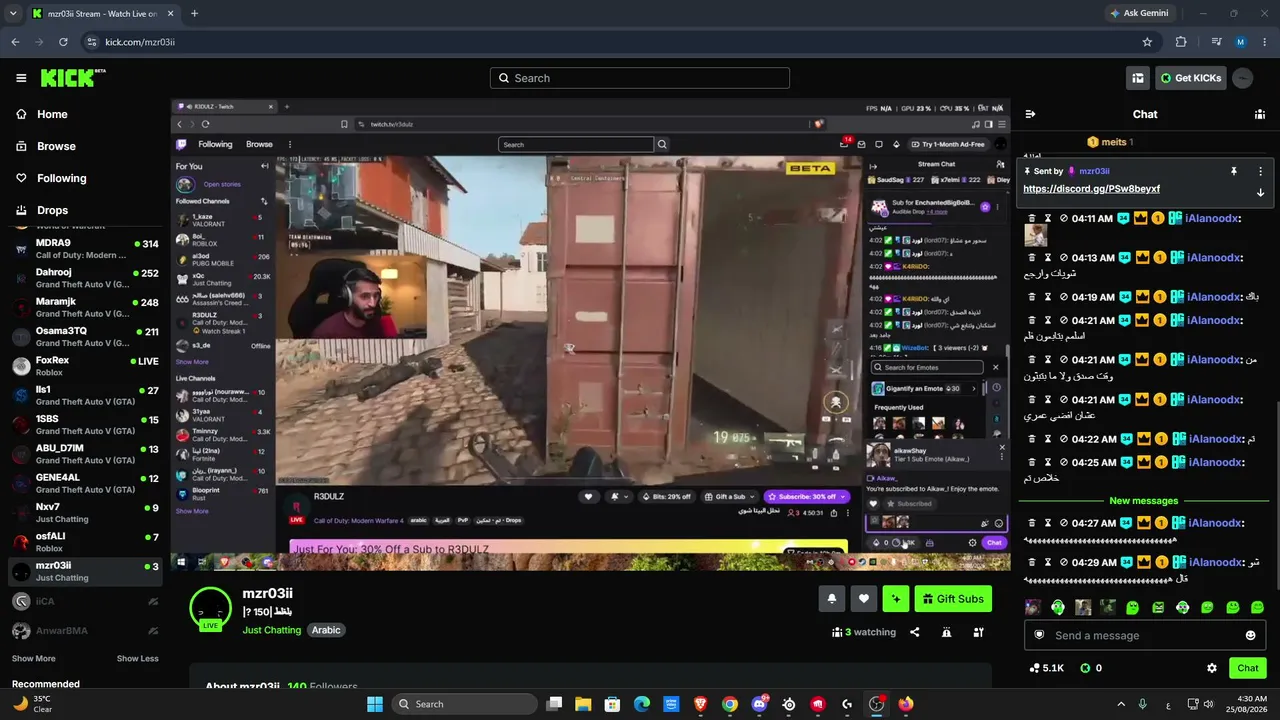Open the browser extensions puzzle icon
The image size is (1280, 720).
[1181, 42]
